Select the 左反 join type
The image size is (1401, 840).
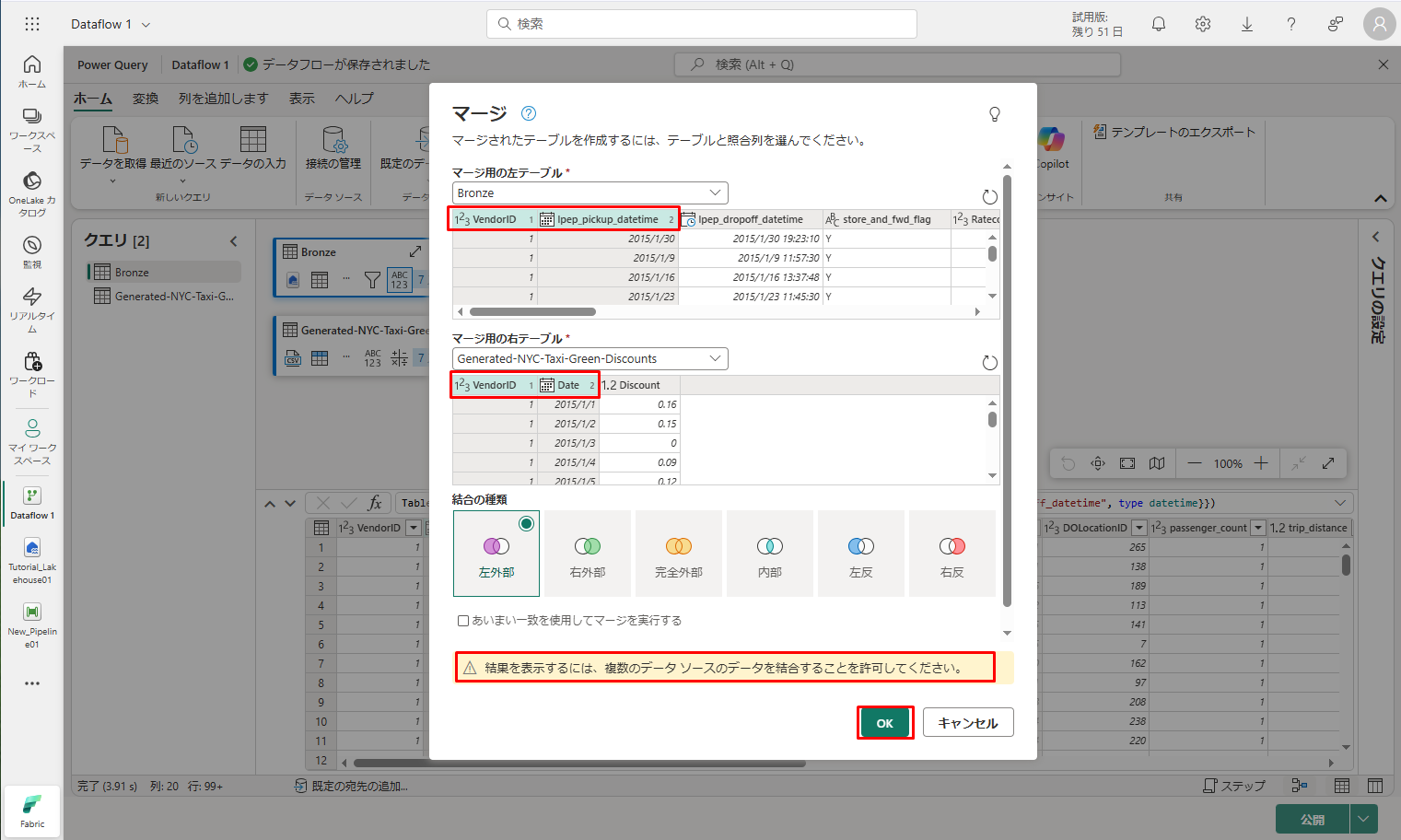click(x=861, y=554)
